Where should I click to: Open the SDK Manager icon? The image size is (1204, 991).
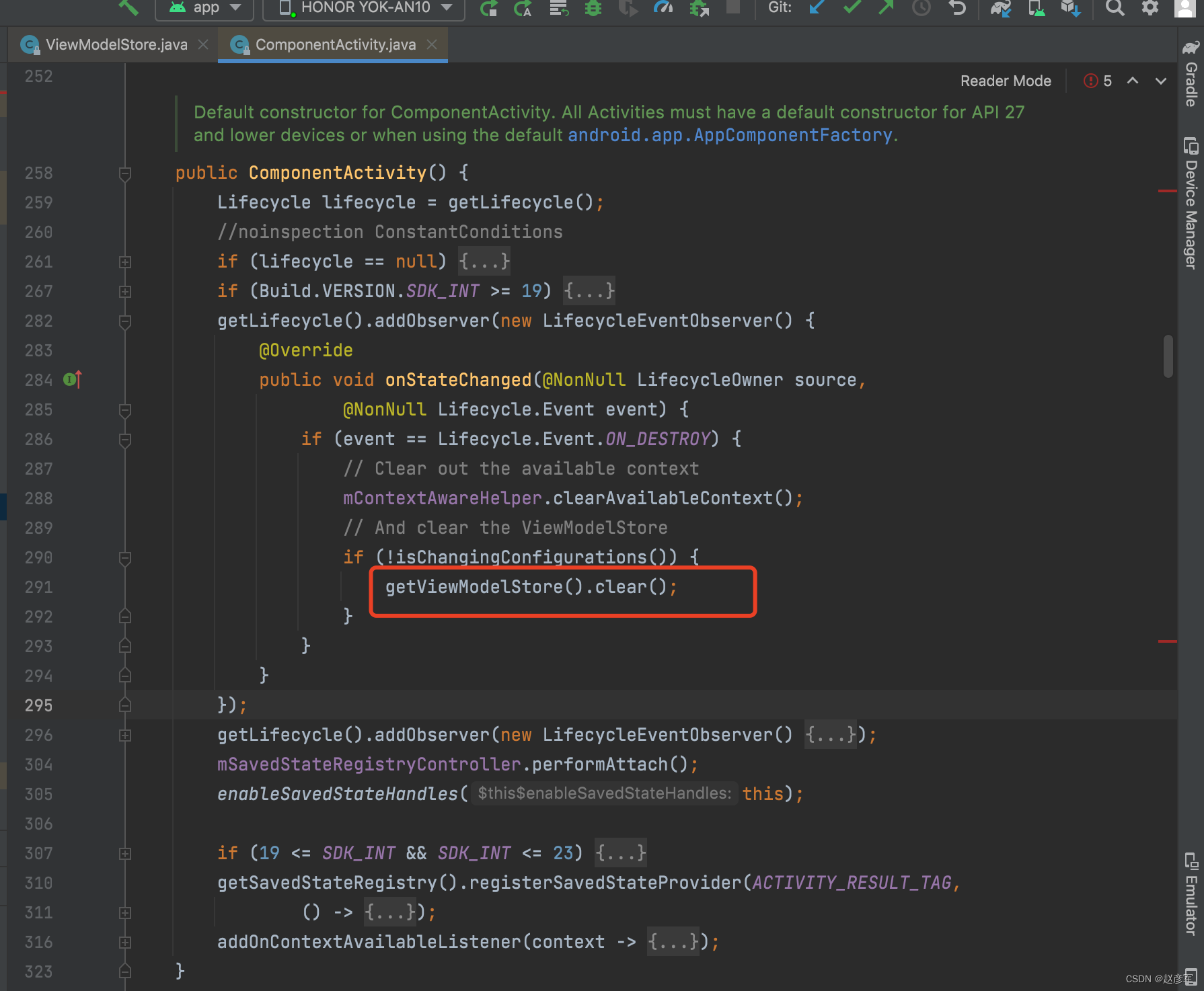tap(1071, 8)
